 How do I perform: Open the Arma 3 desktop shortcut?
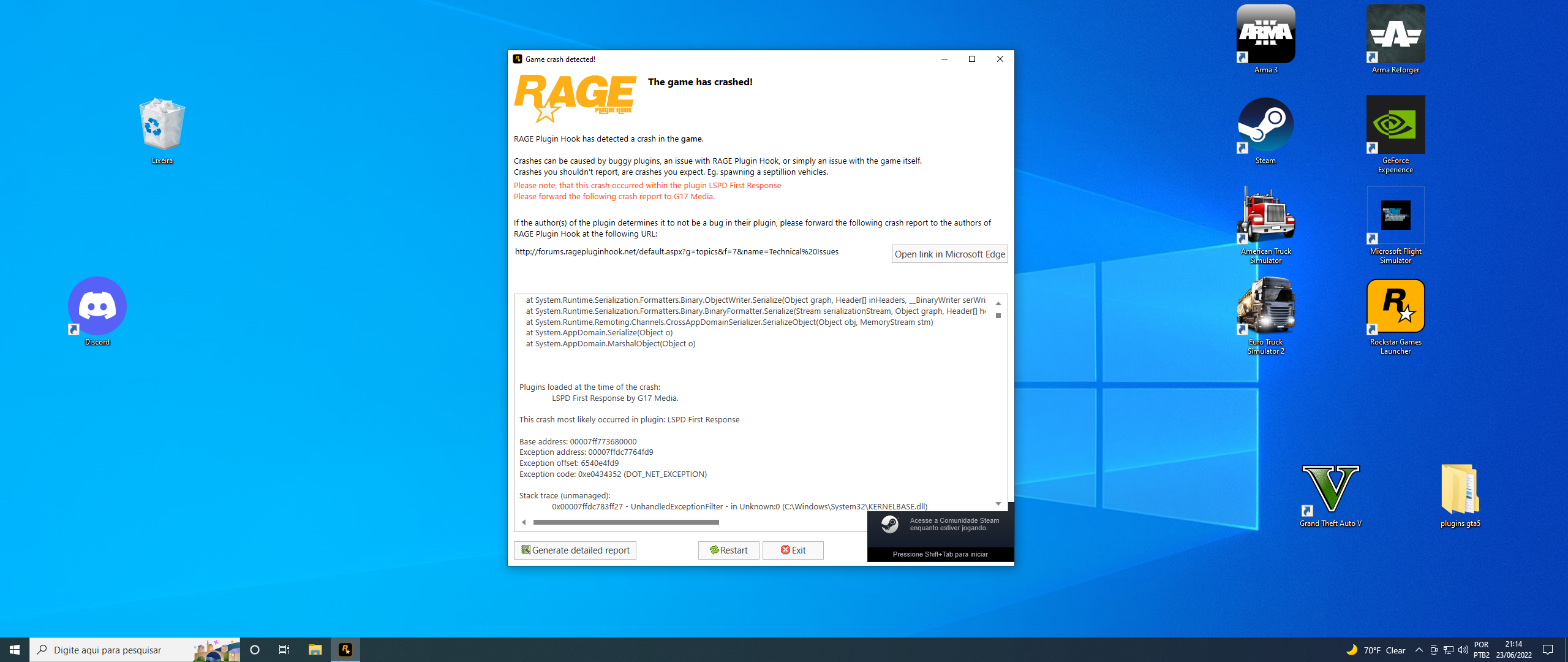pos(1265,34)
